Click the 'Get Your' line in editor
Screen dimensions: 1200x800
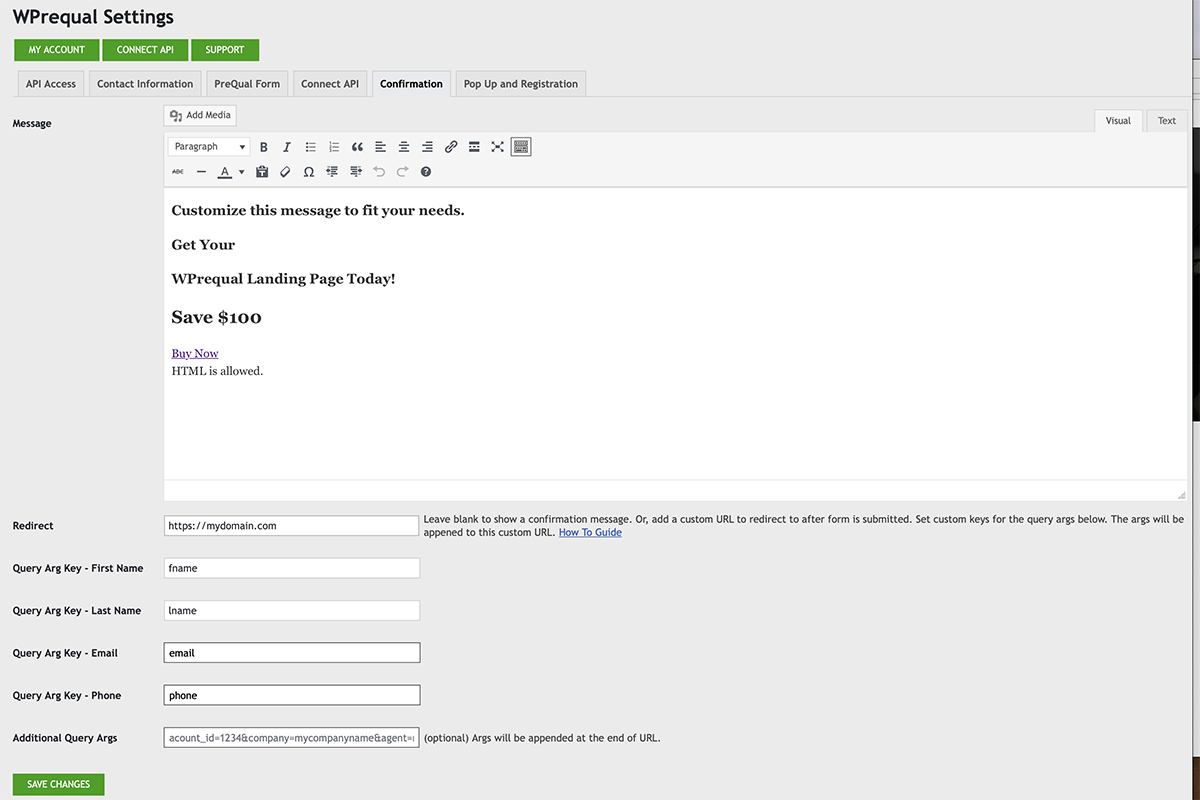point(204,245)
